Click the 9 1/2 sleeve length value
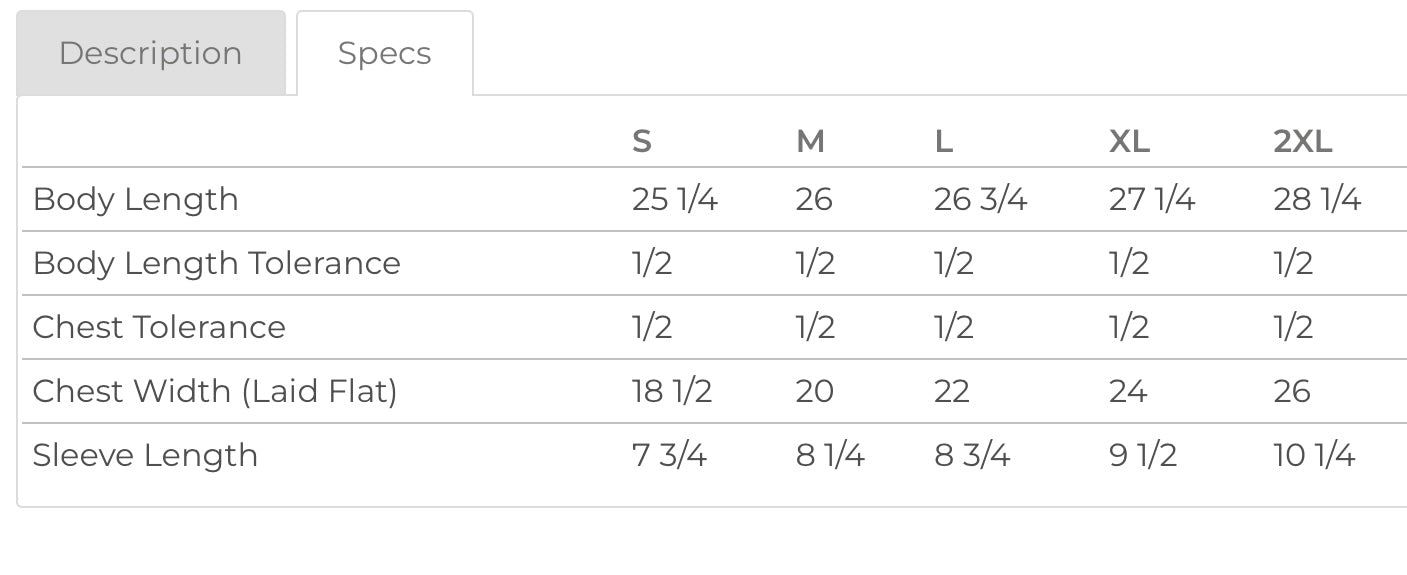This screenshot has width=1407, height=575. (x=1143, y=455)
